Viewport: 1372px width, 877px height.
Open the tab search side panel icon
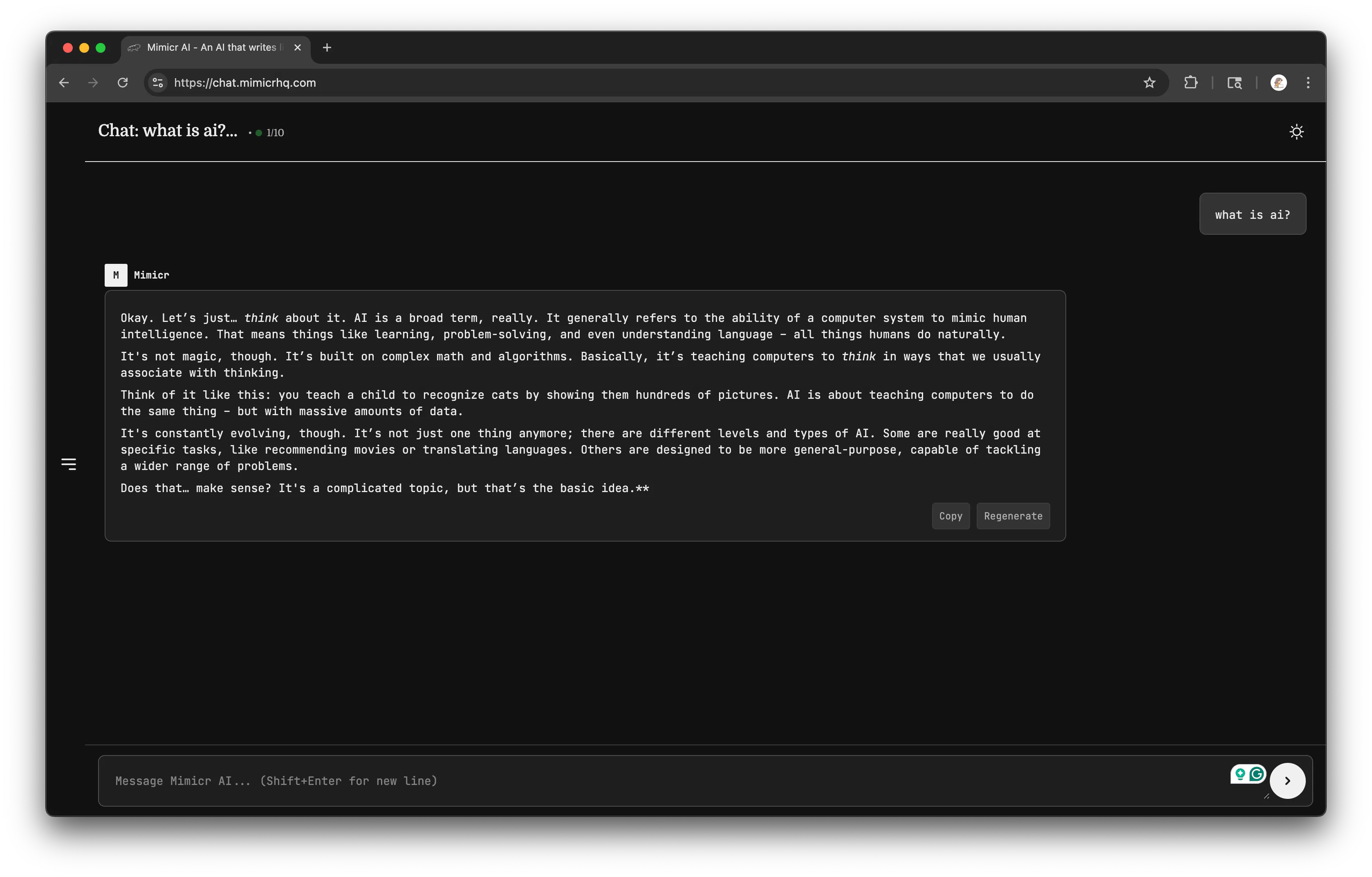coord(1234,83)
